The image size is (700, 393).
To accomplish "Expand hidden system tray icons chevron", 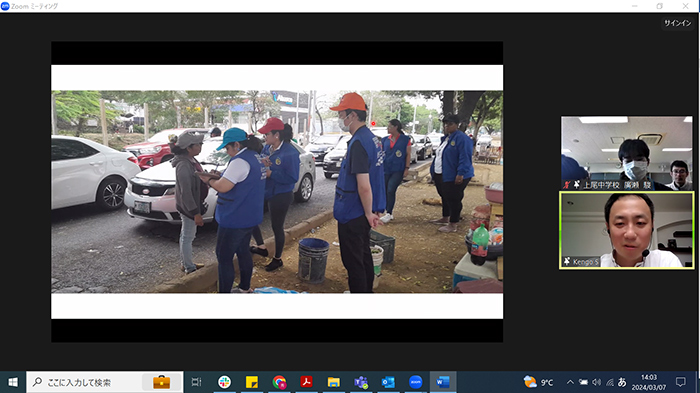I will pos(570,382).
